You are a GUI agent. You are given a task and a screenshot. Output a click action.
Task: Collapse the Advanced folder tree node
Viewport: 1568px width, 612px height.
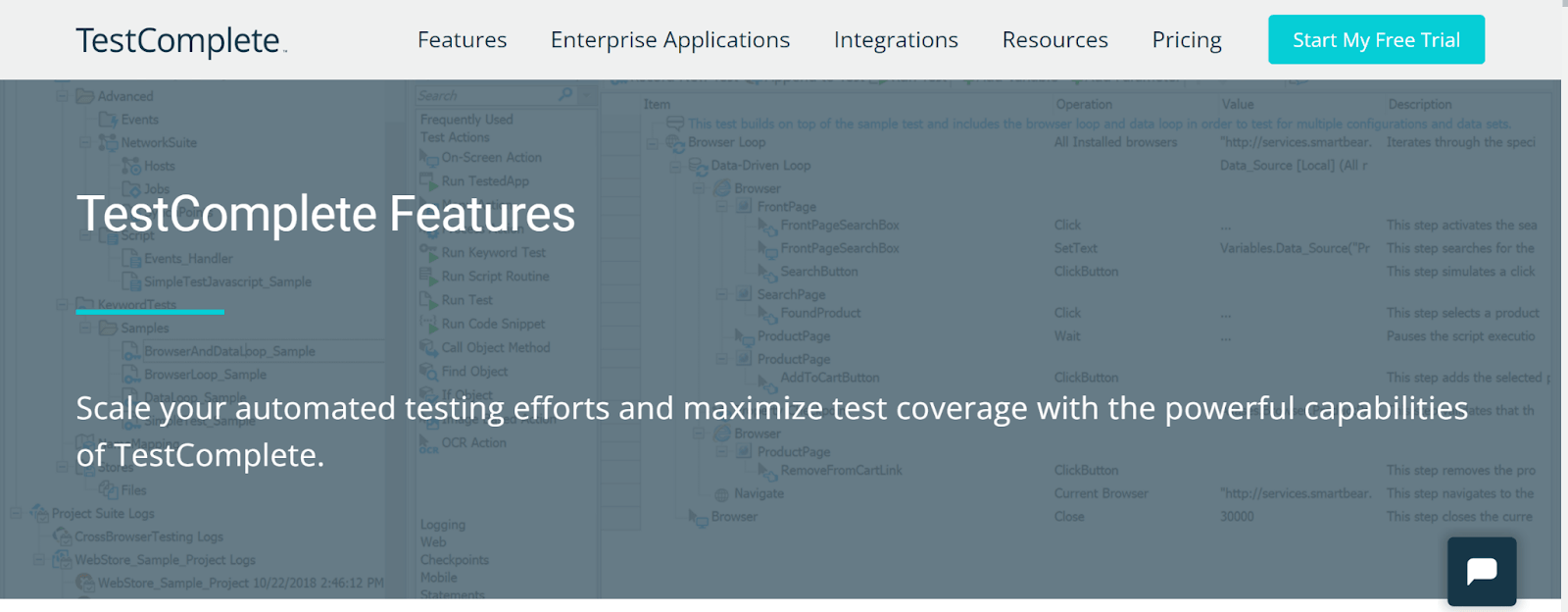[x=63, y=96]
